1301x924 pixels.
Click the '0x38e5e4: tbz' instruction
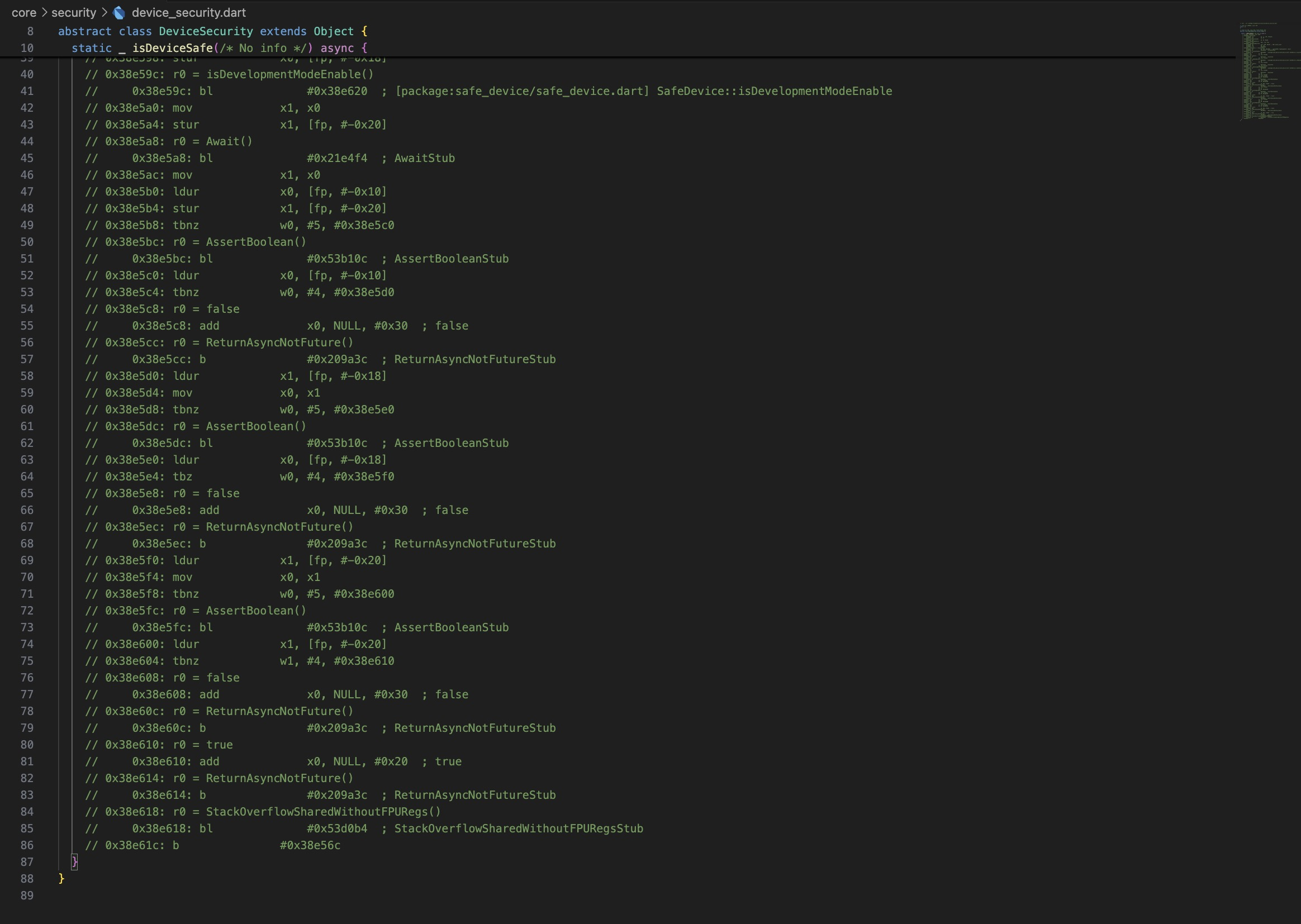pos(240,477)
